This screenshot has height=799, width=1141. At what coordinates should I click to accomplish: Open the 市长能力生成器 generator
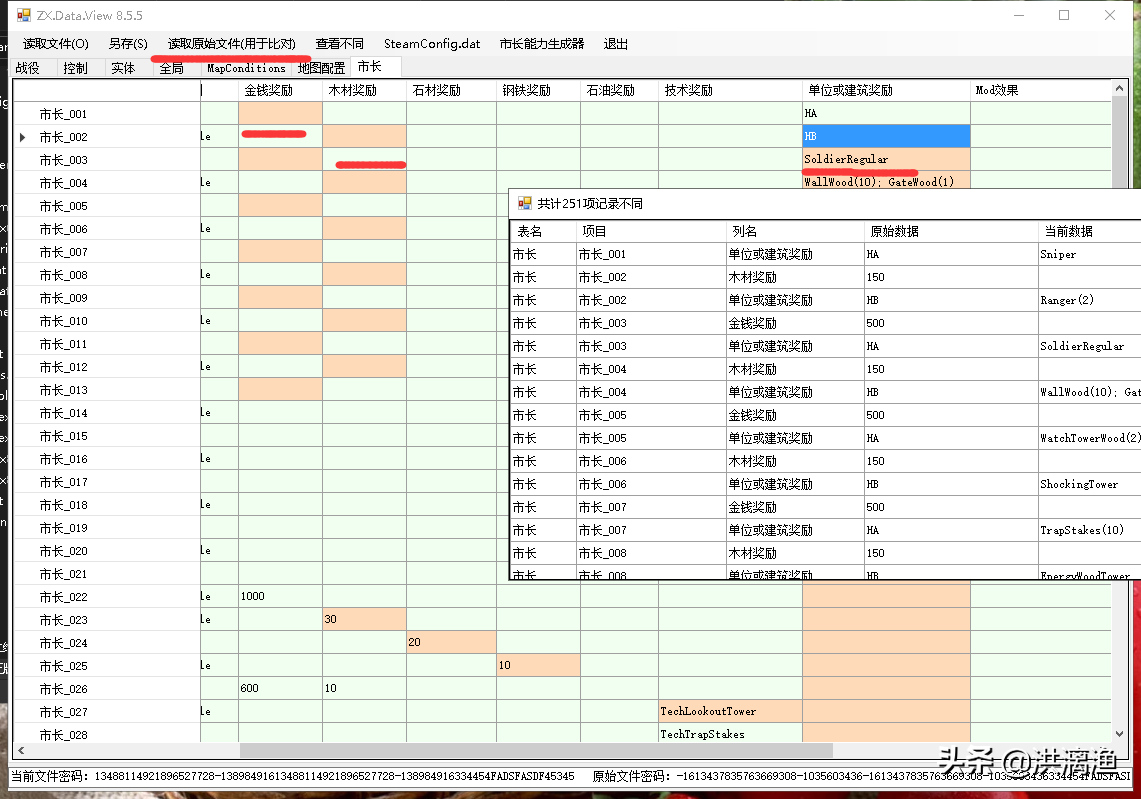pos(542,44)
